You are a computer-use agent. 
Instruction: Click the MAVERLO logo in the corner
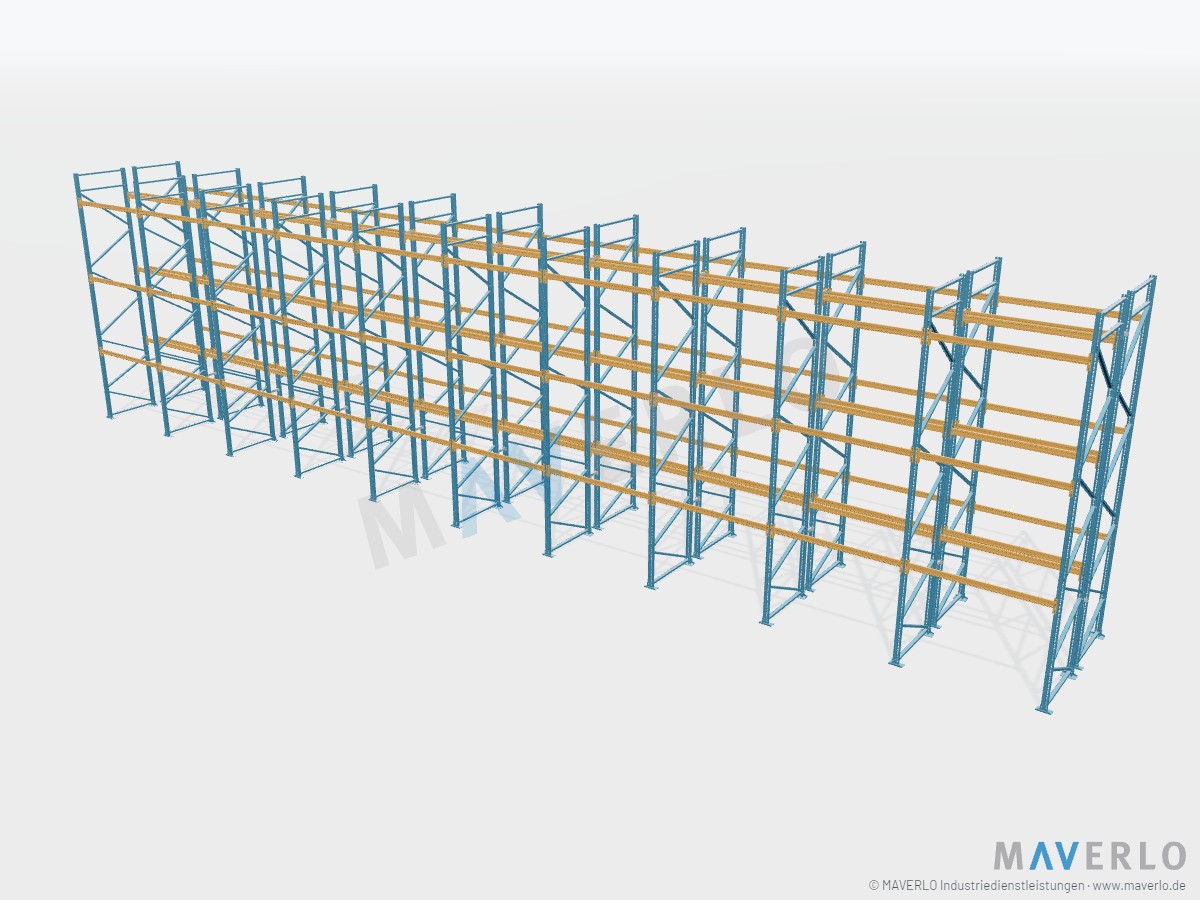(x=1090, y=856)
